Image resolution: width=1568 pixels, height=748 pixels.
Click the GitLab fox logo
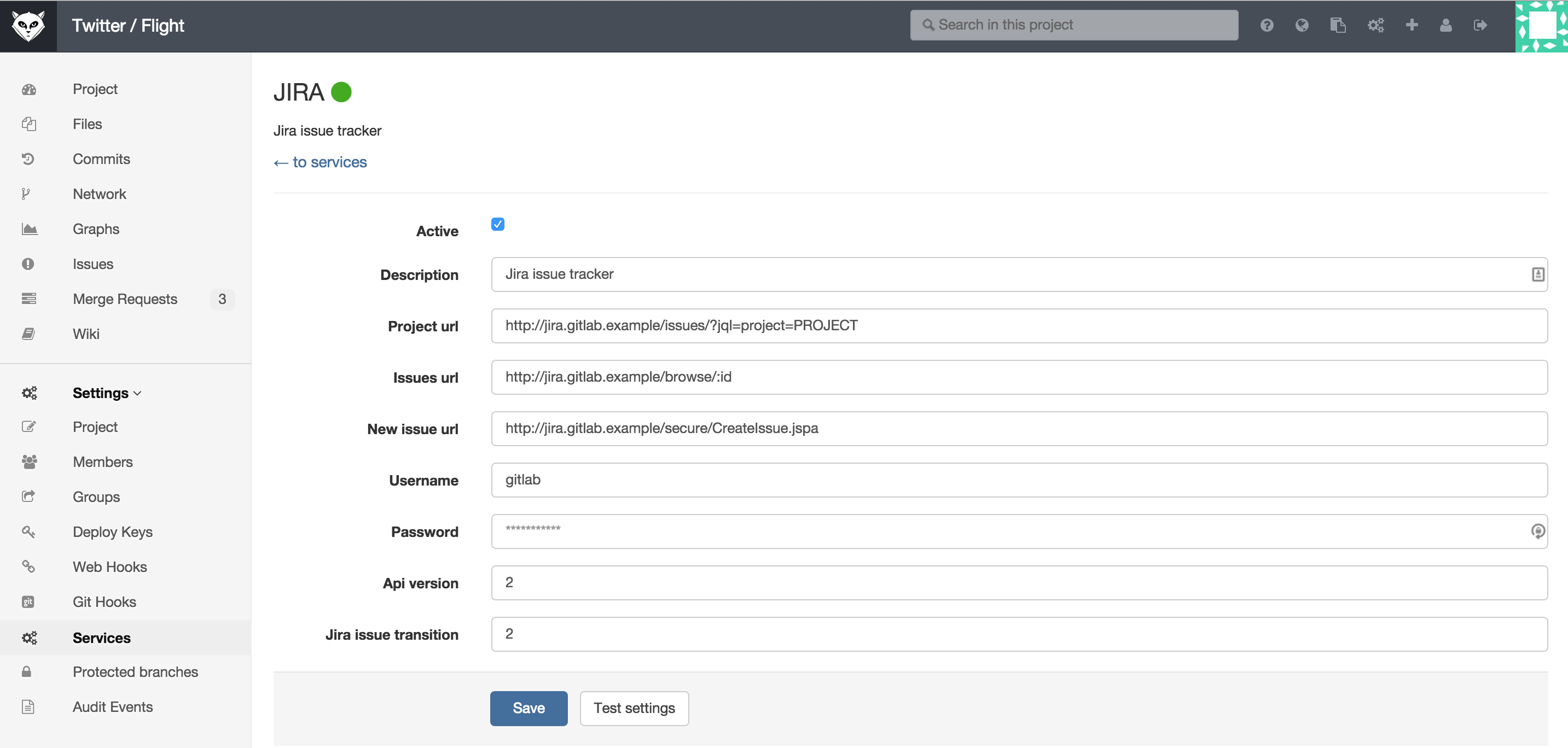[x=28, y=25]
